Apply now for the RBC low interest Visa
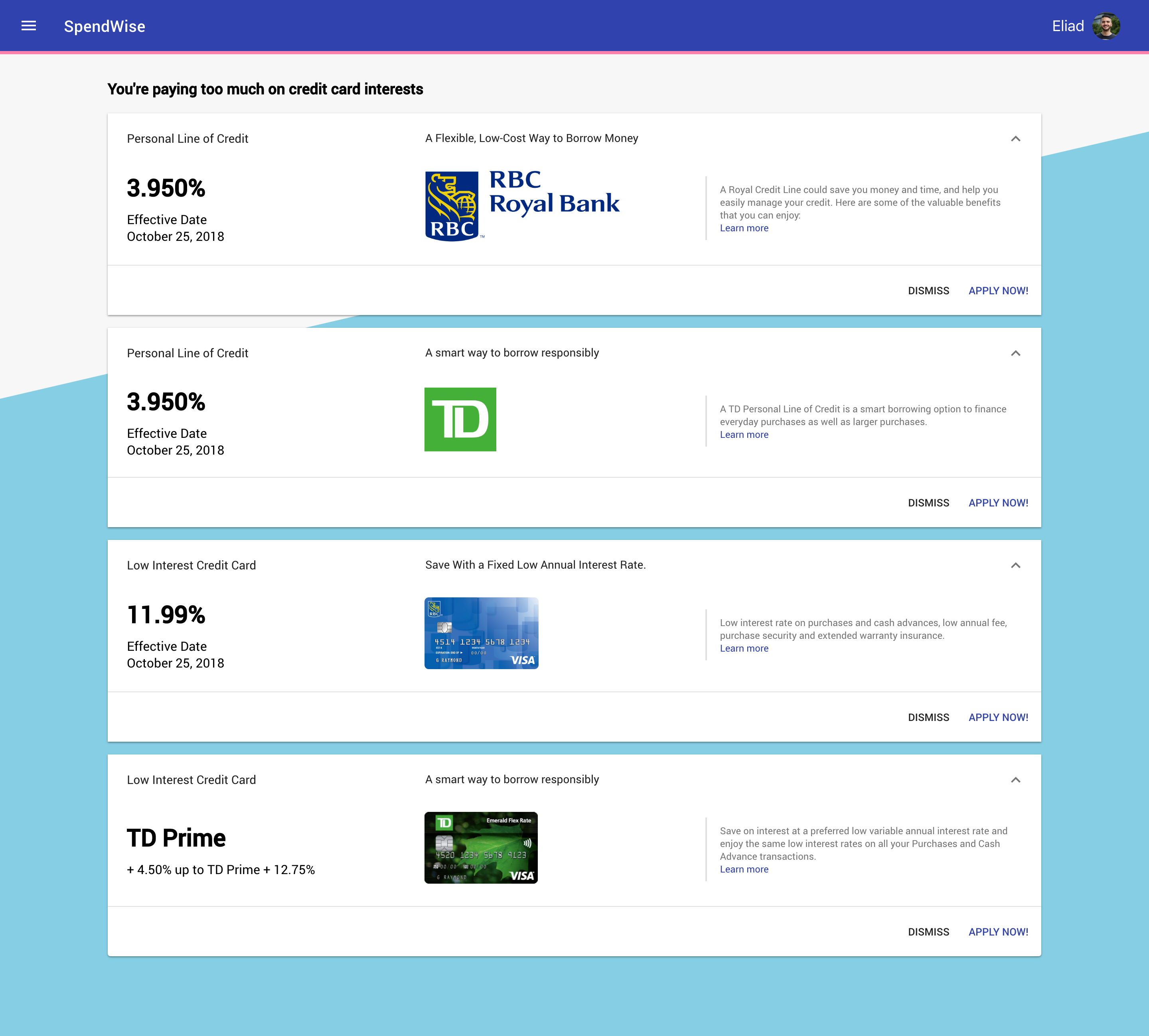 (x=998, y=718)
